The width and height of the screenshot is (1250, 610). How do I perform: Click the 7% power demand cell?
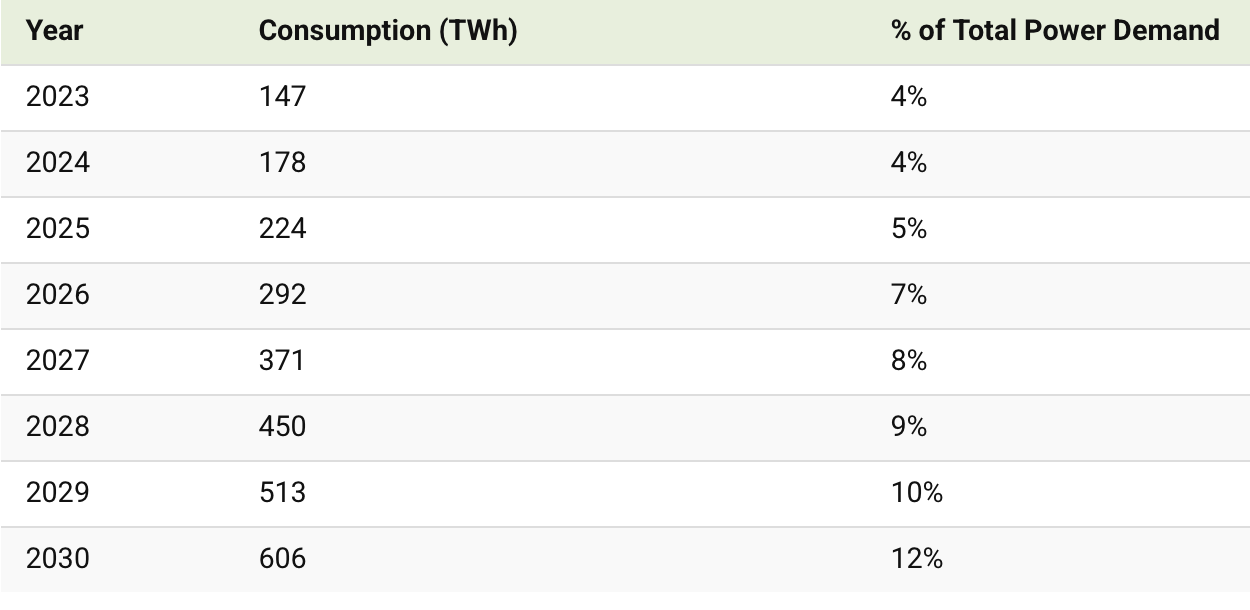(909, 295)
